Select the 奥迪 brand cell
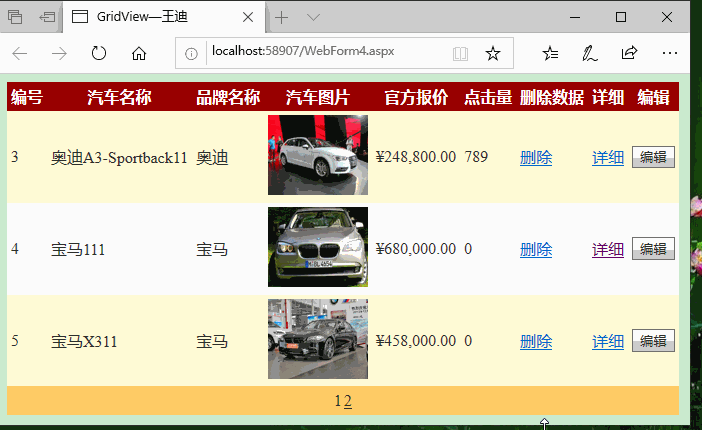This screenshot has width=702, height=430. (212, 158)
